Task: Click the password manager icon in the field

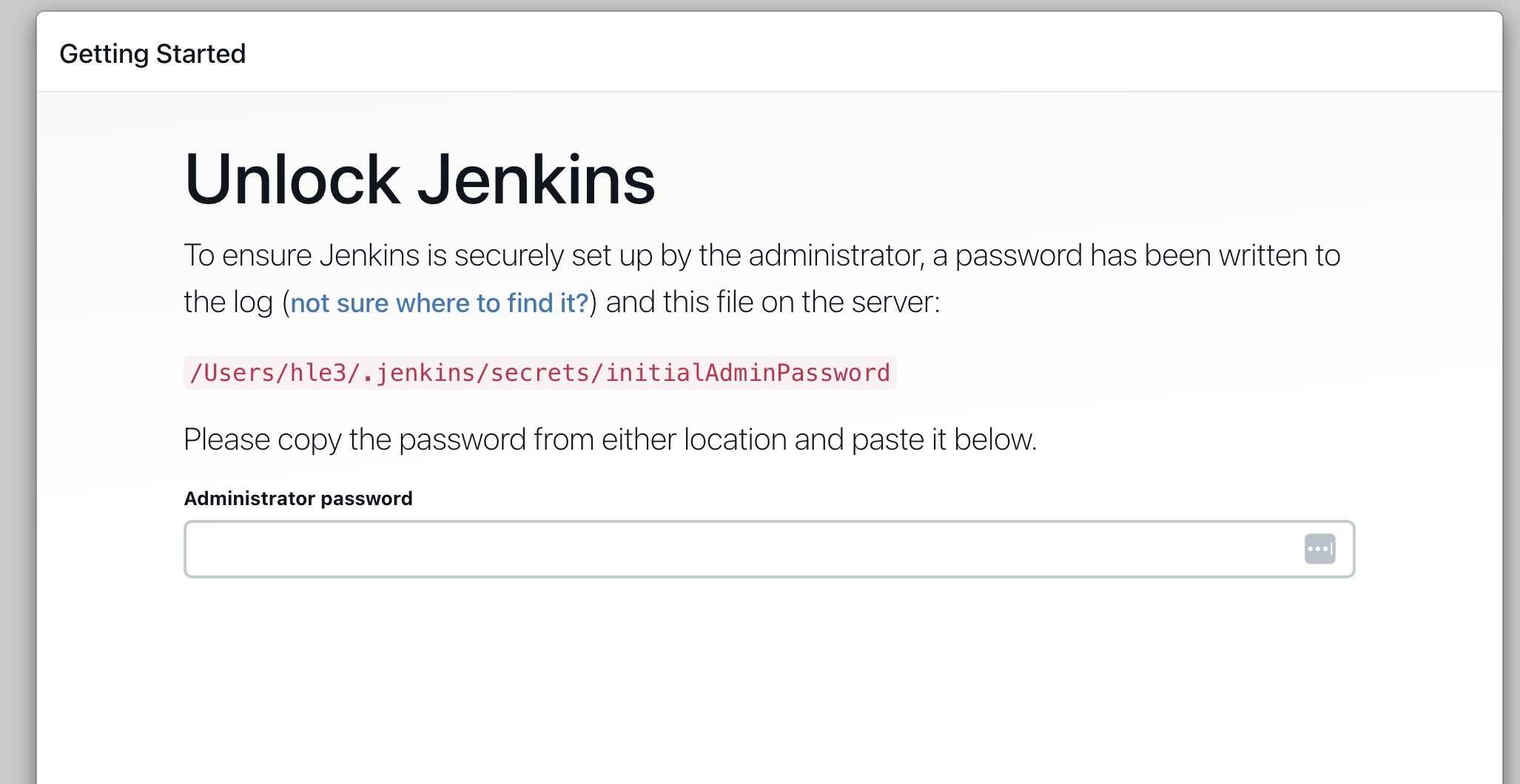Action: (1319, 549)
